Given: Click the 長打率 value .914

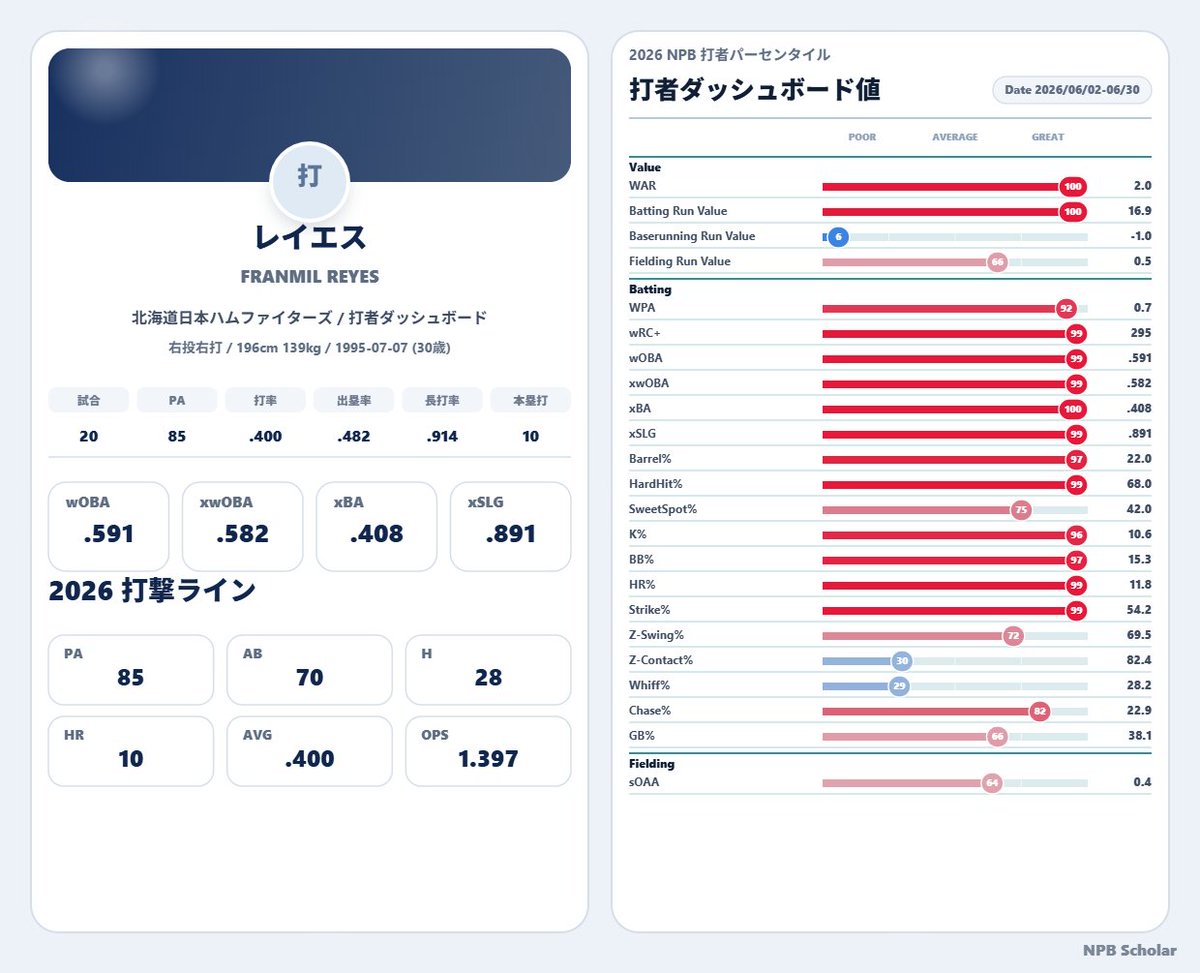Looking at the screenshot, I should coord(442,436).
